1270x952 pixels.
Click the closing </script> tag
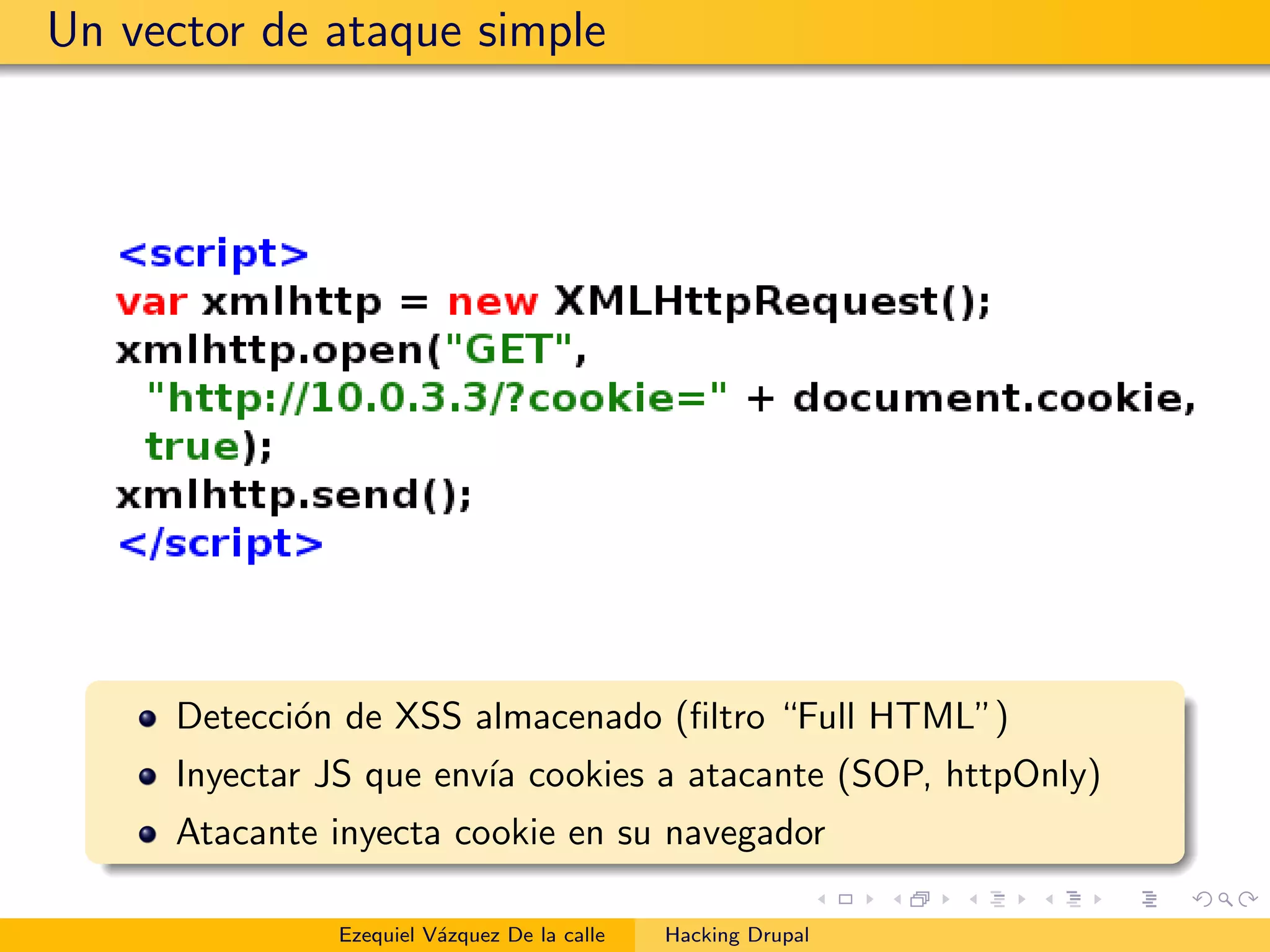pyautogui.click(x=221, y=544)
